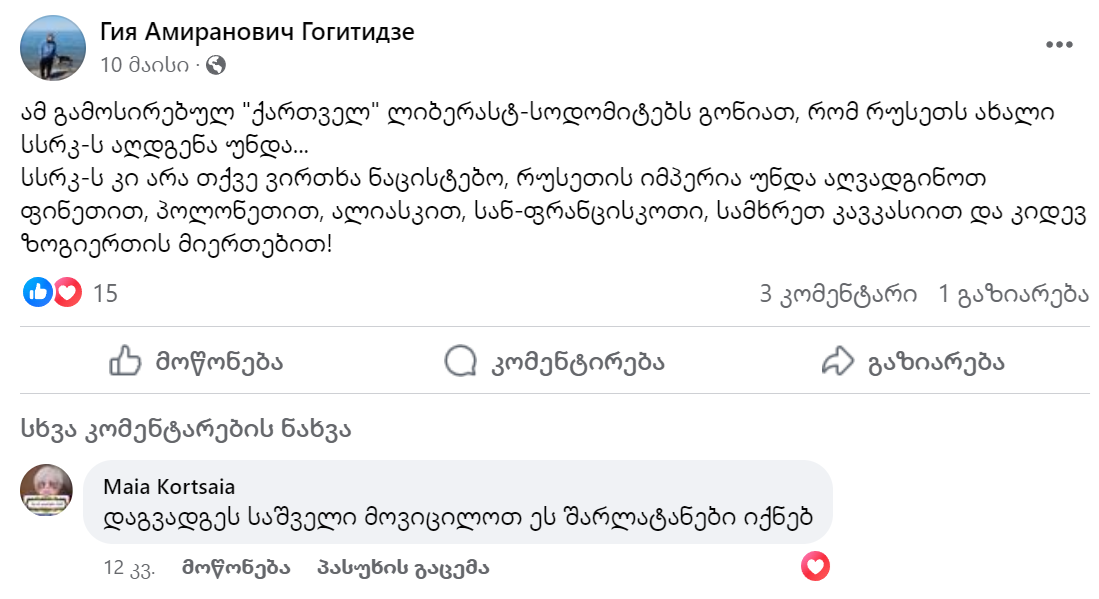Open the three-dot post options menu
The height and width of the screenshot is (599, 1099).
[1058, 45]
